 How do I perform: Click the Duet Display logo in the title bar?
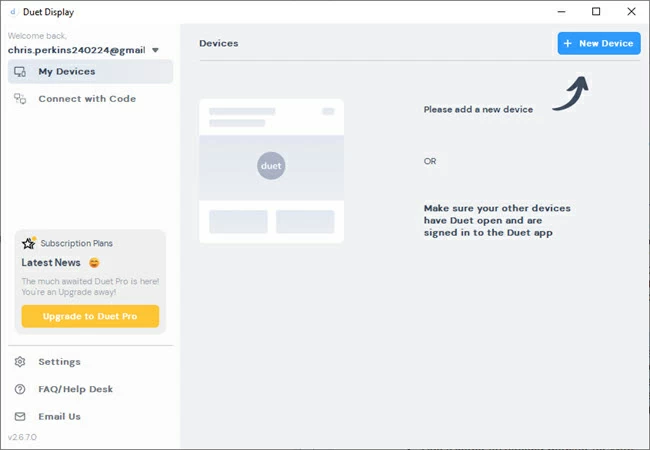click(12, 12)
